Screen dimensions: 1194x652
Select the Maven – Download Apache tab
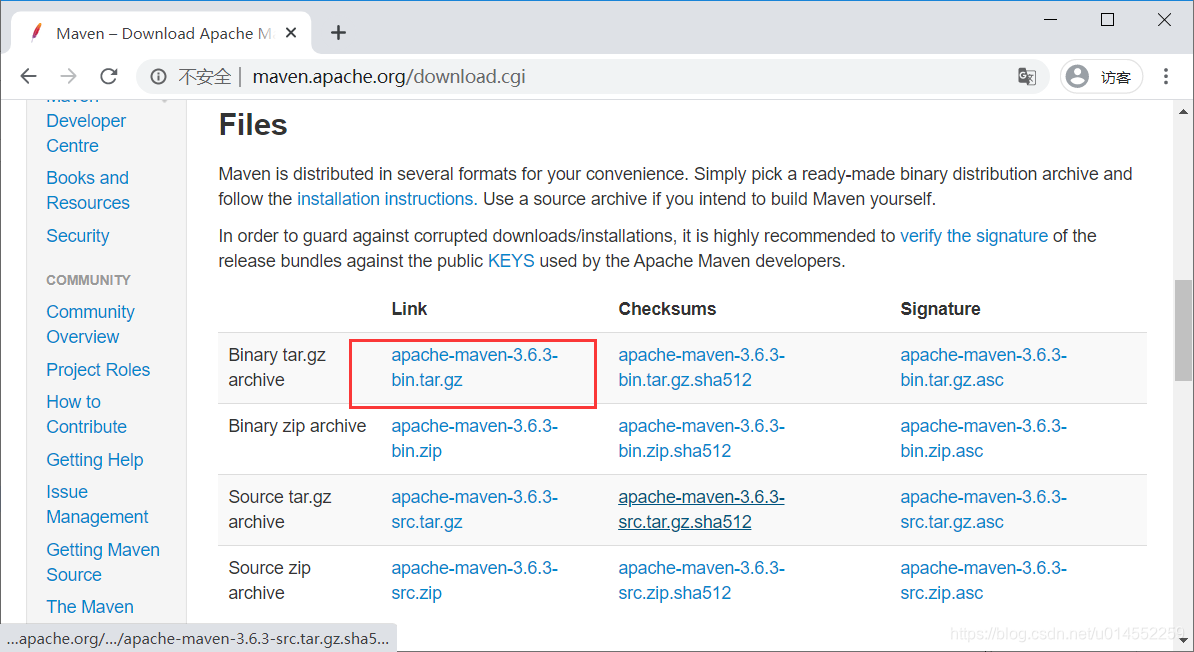pos(161,33)
